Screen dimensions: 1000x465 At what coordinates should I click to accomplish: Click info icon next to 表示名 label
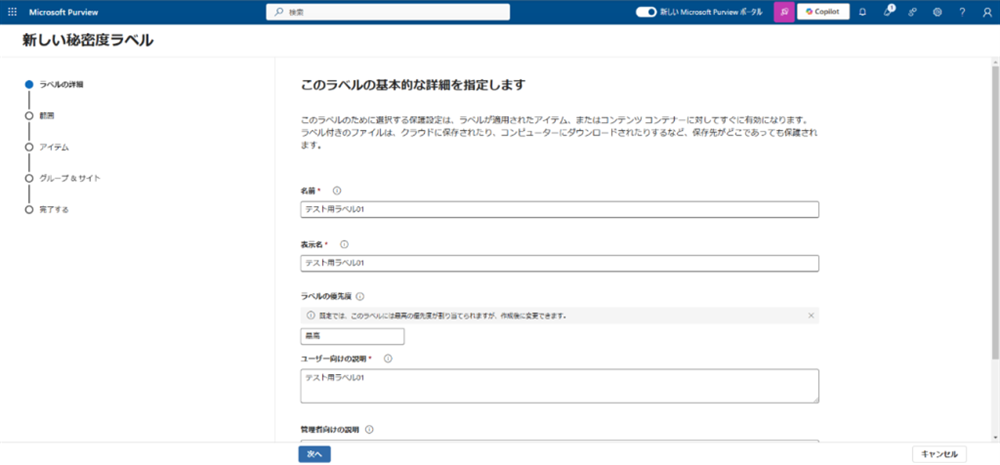pos(344,244)
